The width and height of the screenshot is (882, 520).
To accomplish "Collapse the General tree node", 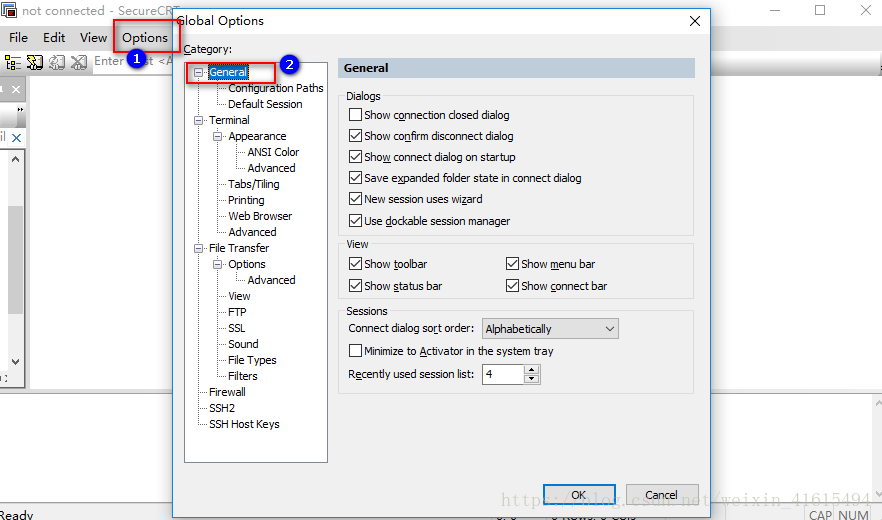I will pos(198,73).
